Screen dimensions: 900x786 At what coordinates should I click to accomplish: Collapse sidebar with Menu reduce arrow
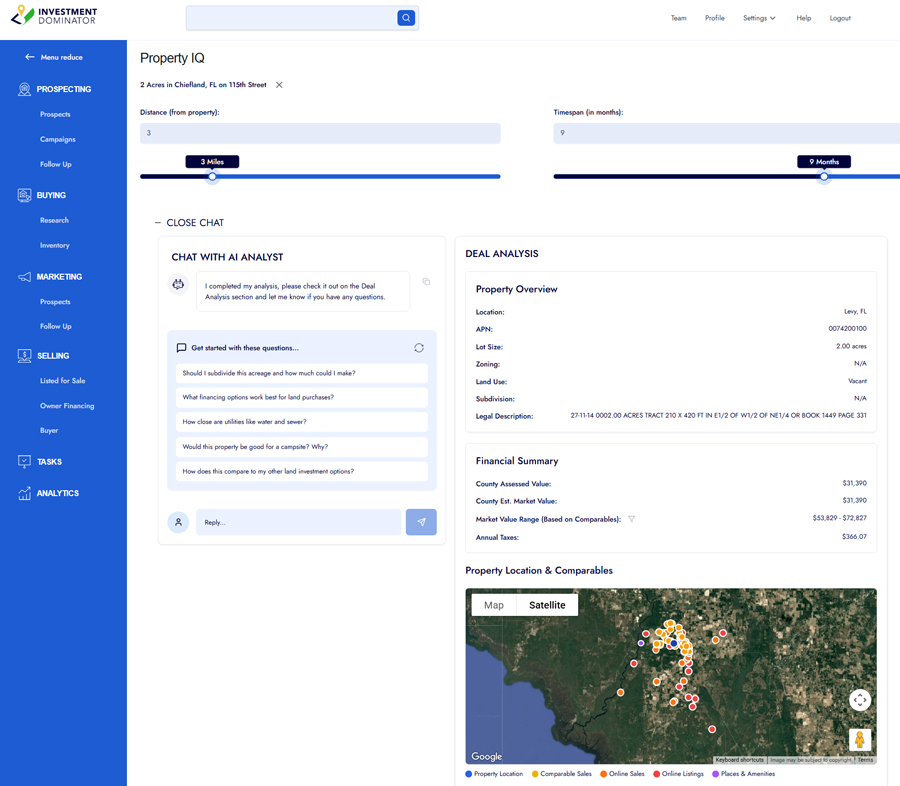click(30, 57)
